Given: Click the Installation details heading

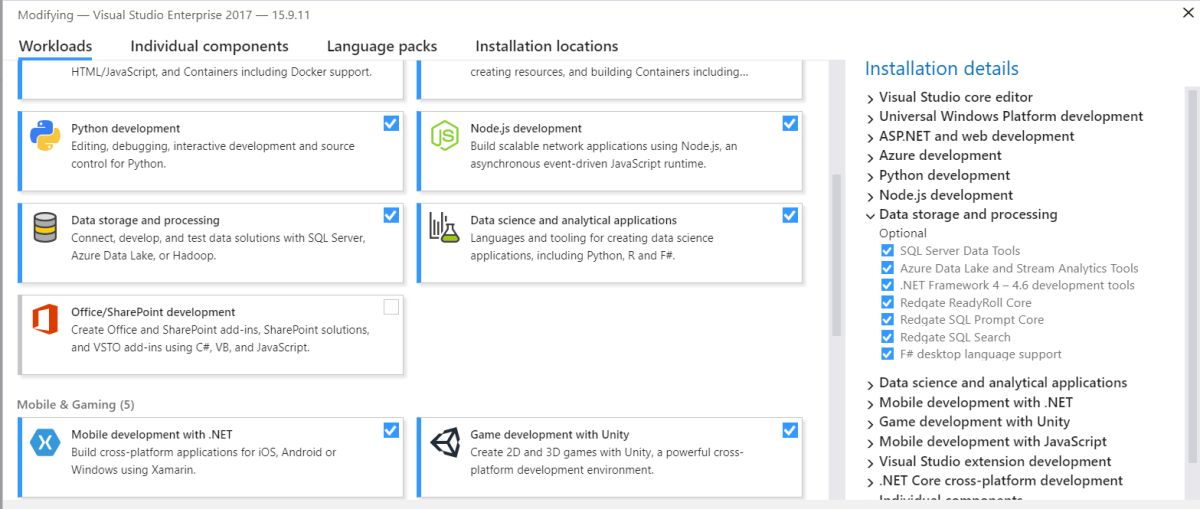Looking at the screenshot, I should pos(942,69).
